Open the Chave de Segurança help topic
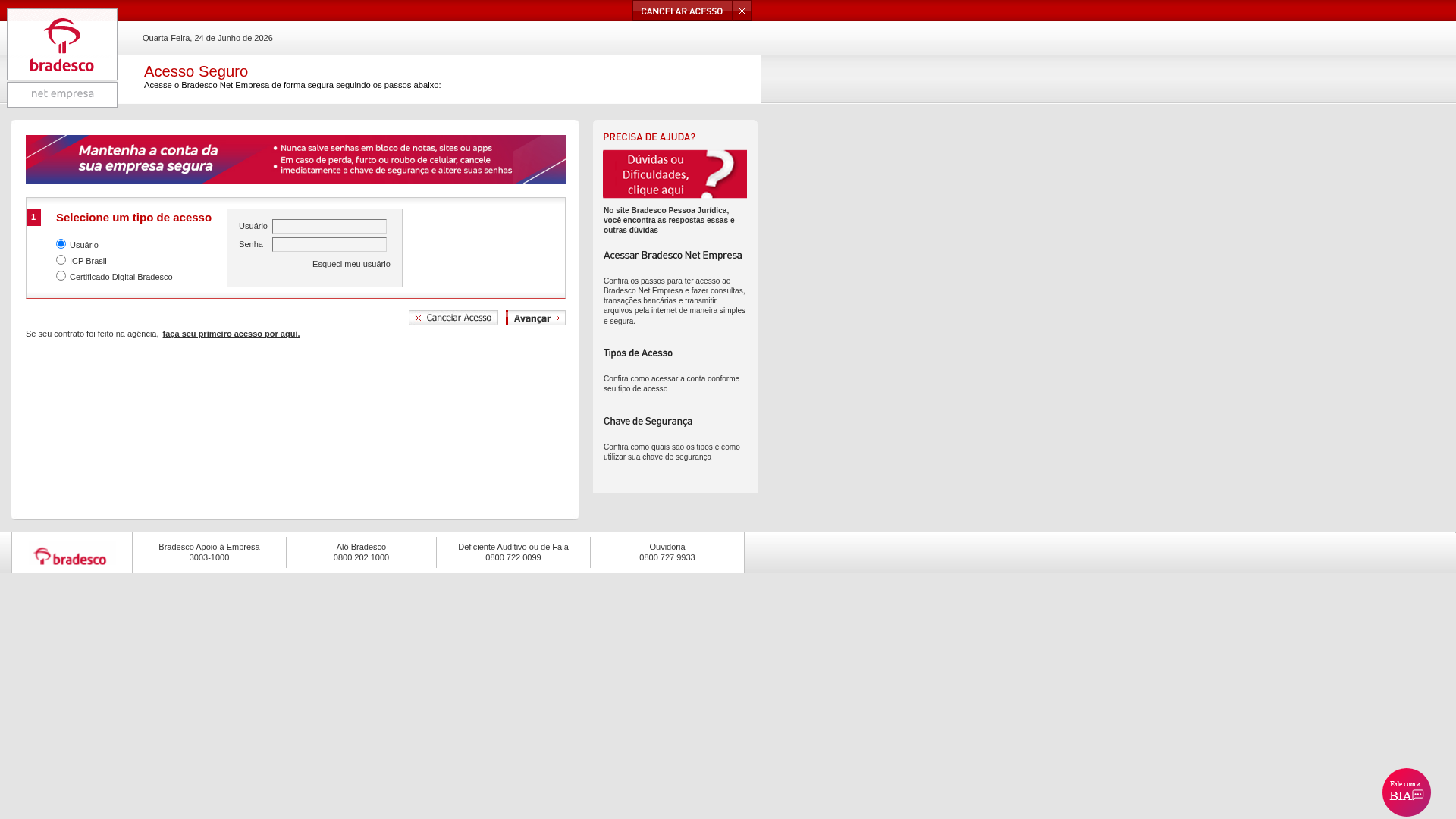Image resolution: width=1456 pixels, height=819 pixels. [648, 422]
